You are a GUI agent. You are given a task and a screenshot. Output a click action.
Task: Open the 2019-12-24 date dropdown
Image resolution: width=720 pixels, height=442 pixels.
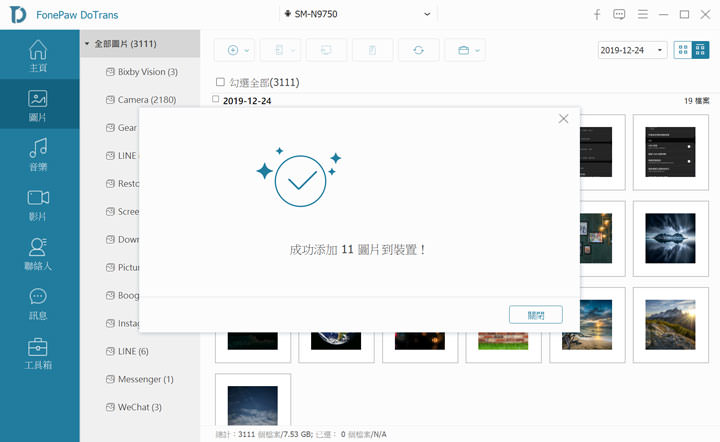(632, 50)
